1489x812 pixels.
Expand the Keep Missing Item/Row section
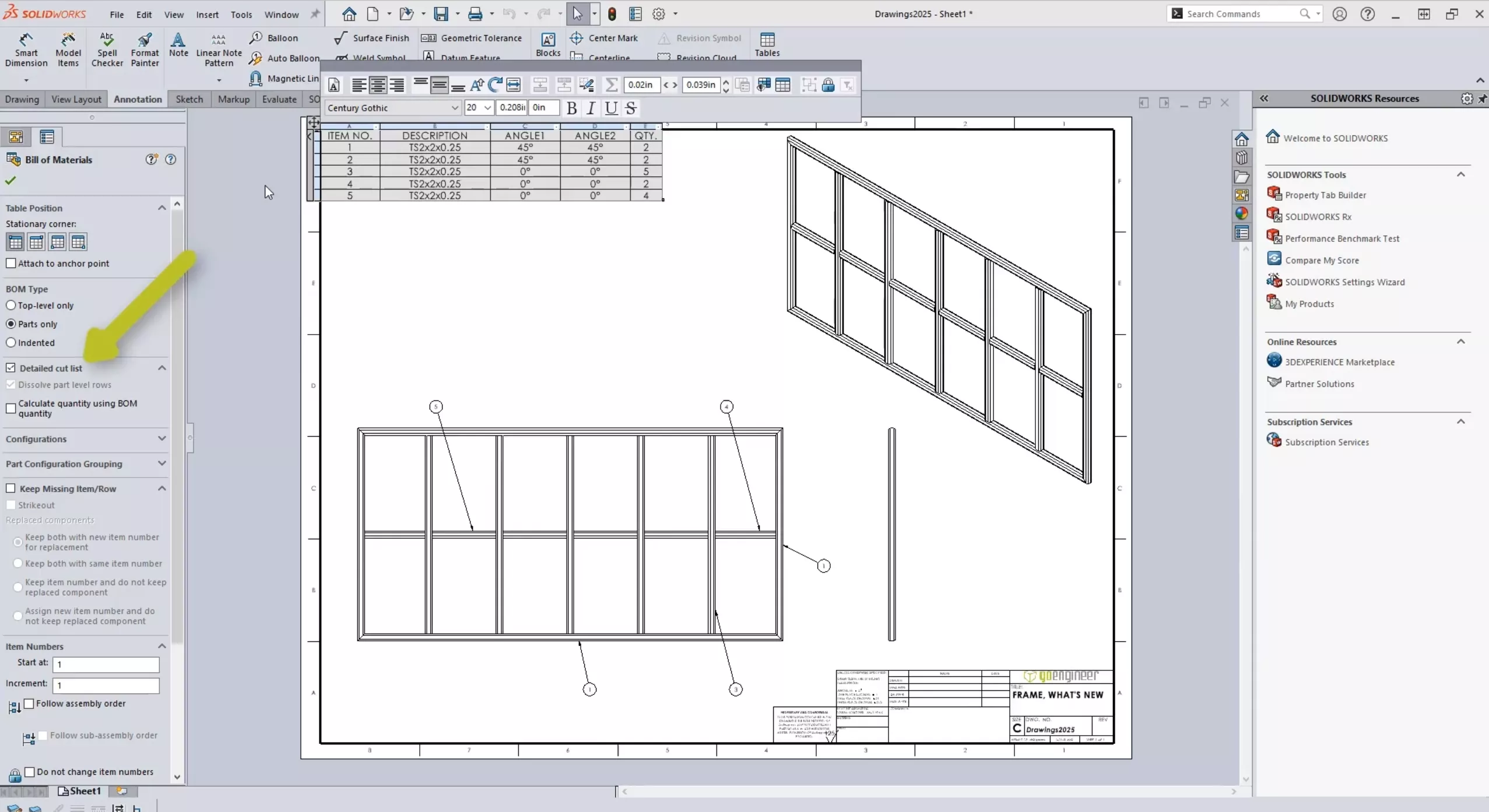click(162, 488)
